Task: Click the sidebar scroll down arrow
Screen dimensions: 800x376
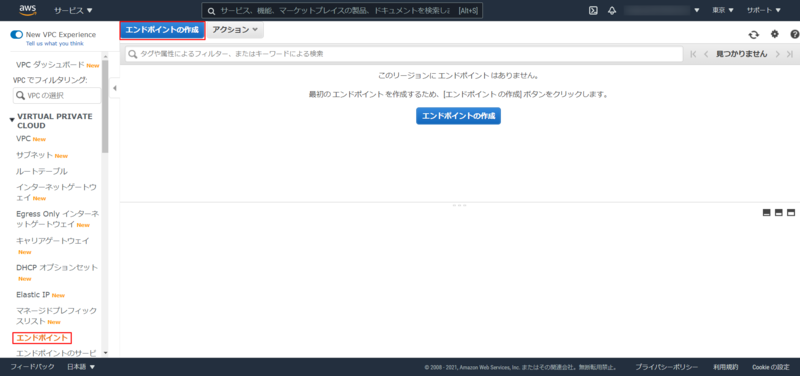Action: click(105, 353)
